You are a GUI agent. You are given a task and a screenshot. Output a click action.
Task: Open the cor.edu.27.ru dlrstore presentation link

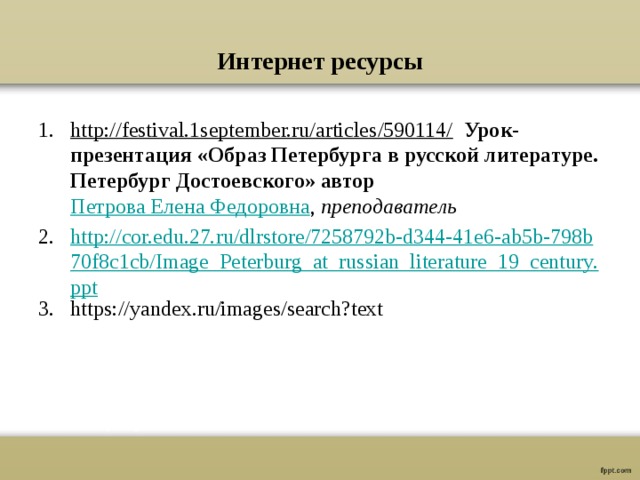[x=334, y=262]
